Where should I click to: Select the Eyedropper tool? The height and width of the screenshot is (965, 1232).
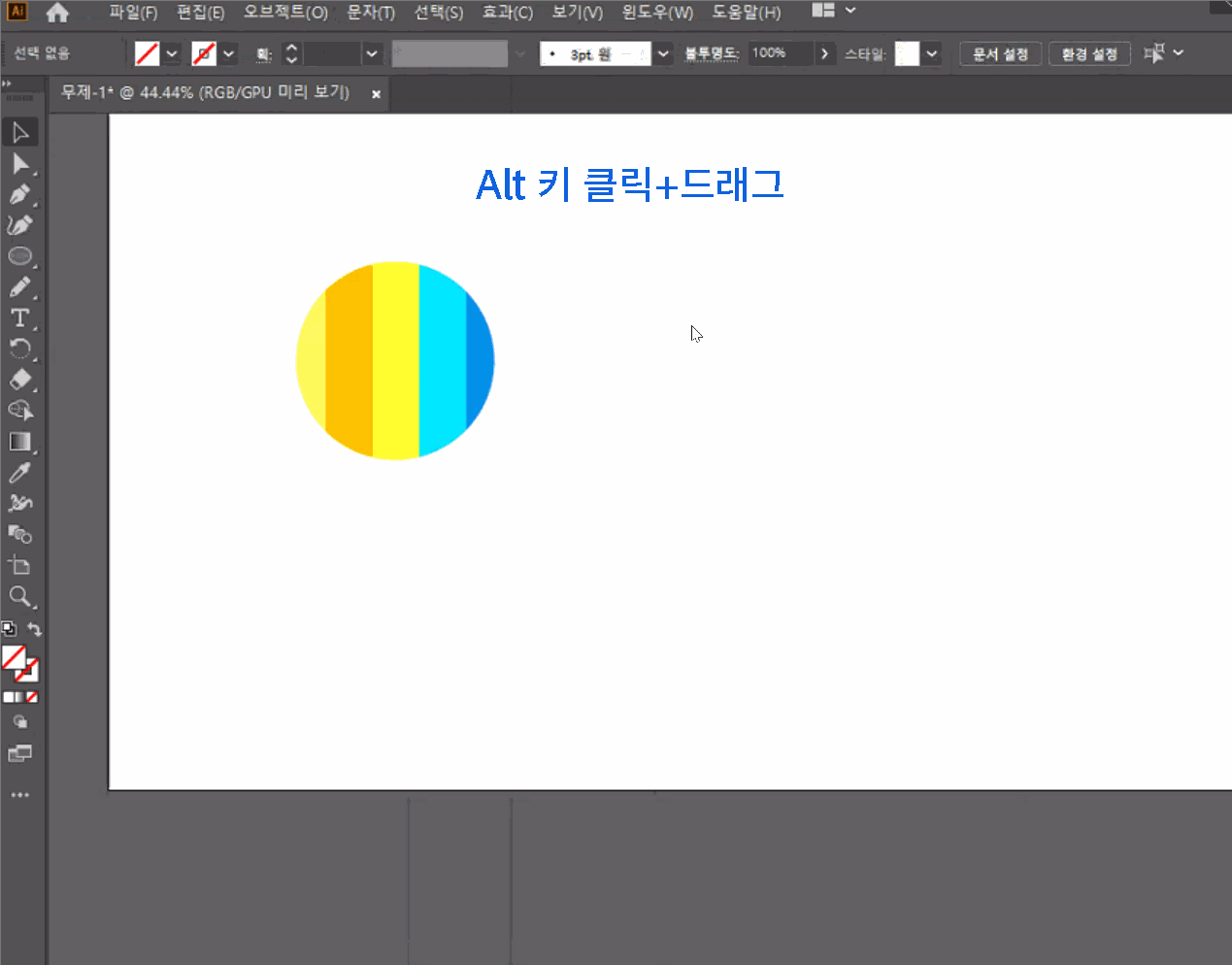click(x=21, y=472)
